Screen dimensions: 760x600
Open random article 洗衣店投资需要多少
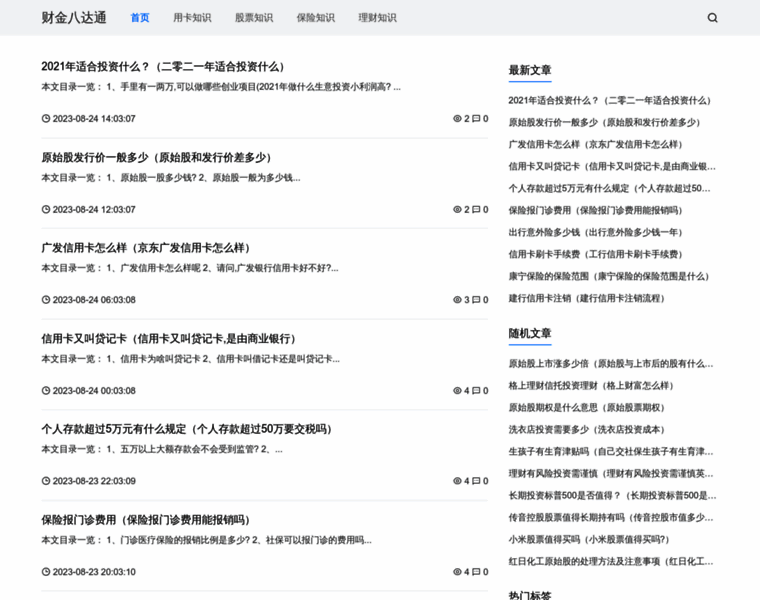pos(586,429)
